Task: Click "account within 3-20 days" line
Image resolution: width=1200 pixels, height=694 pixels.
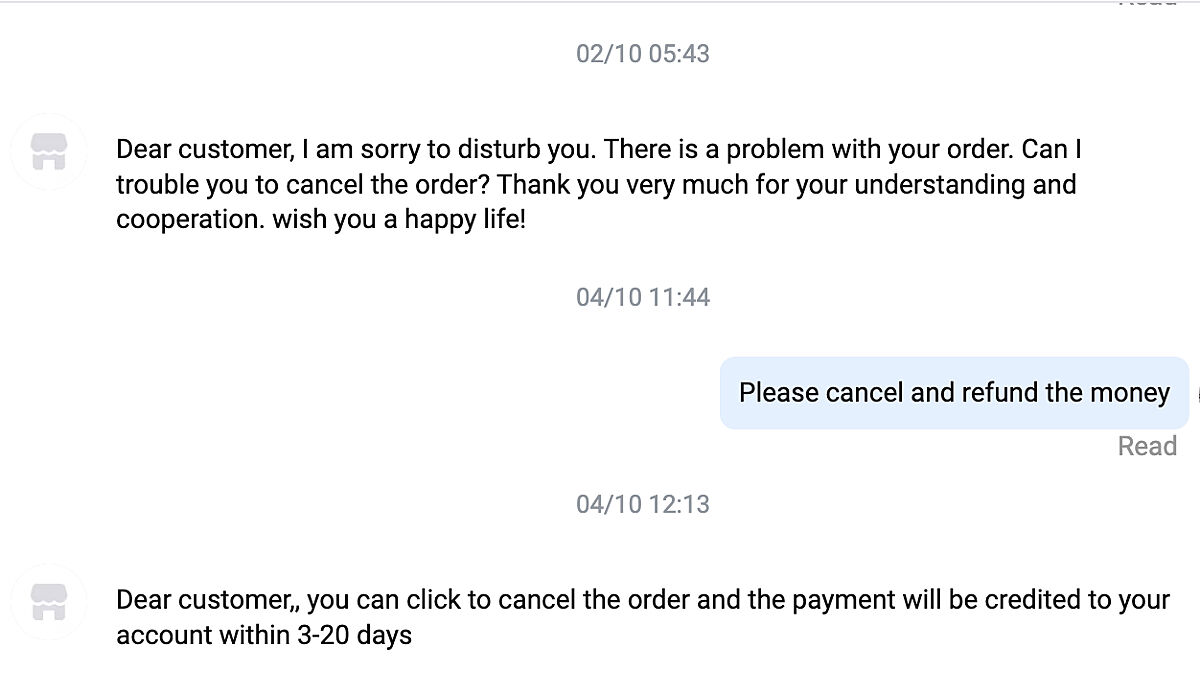Action: 264,635
